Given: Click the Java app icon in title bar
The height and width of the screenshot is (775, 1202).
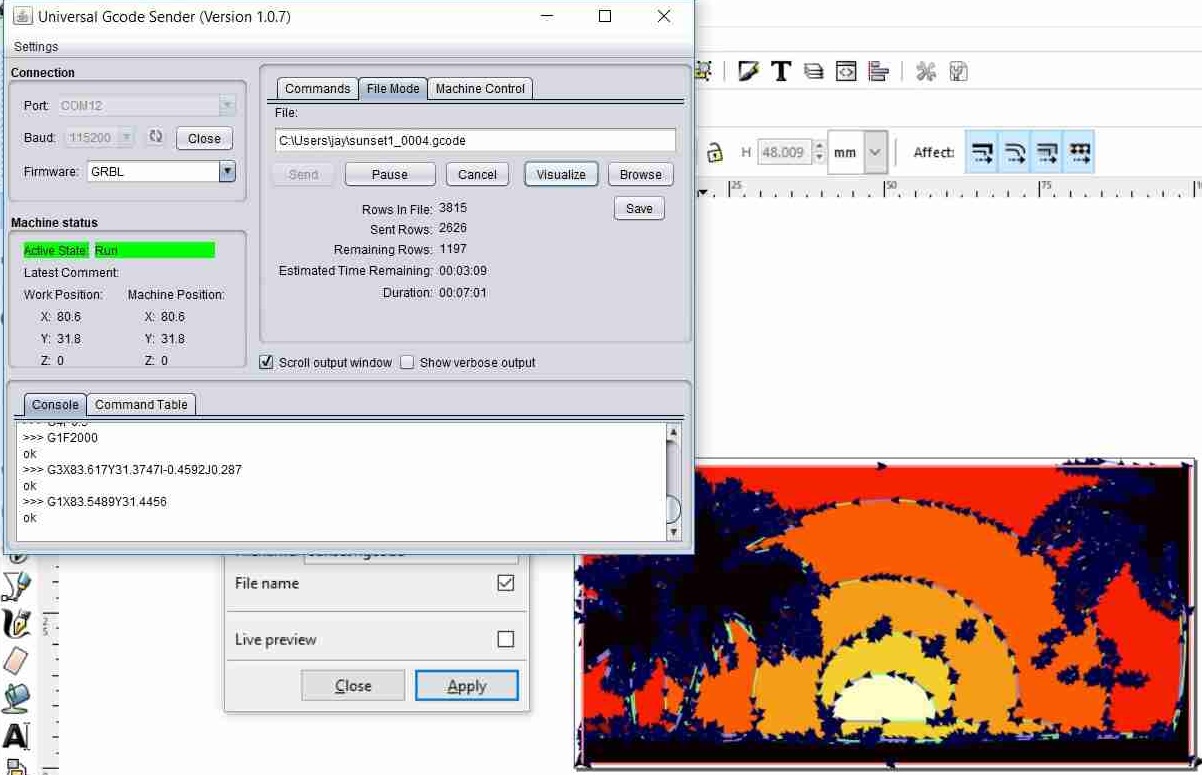Looking at the screenshot, I should pos(21,16).
